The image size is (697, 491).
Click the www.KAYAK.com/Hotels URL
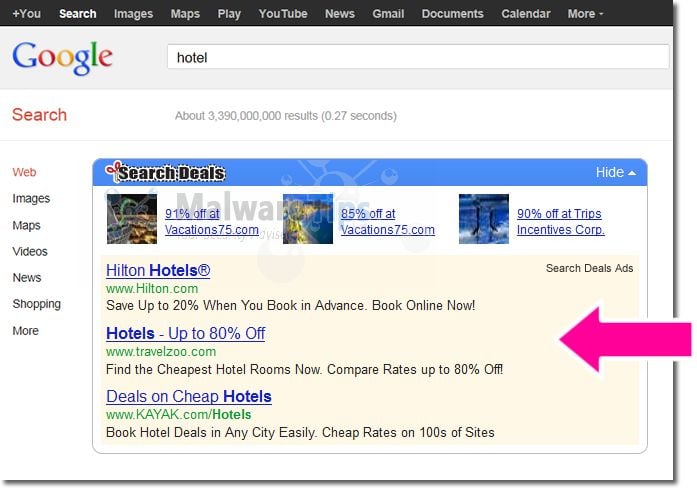click(179, 415)
